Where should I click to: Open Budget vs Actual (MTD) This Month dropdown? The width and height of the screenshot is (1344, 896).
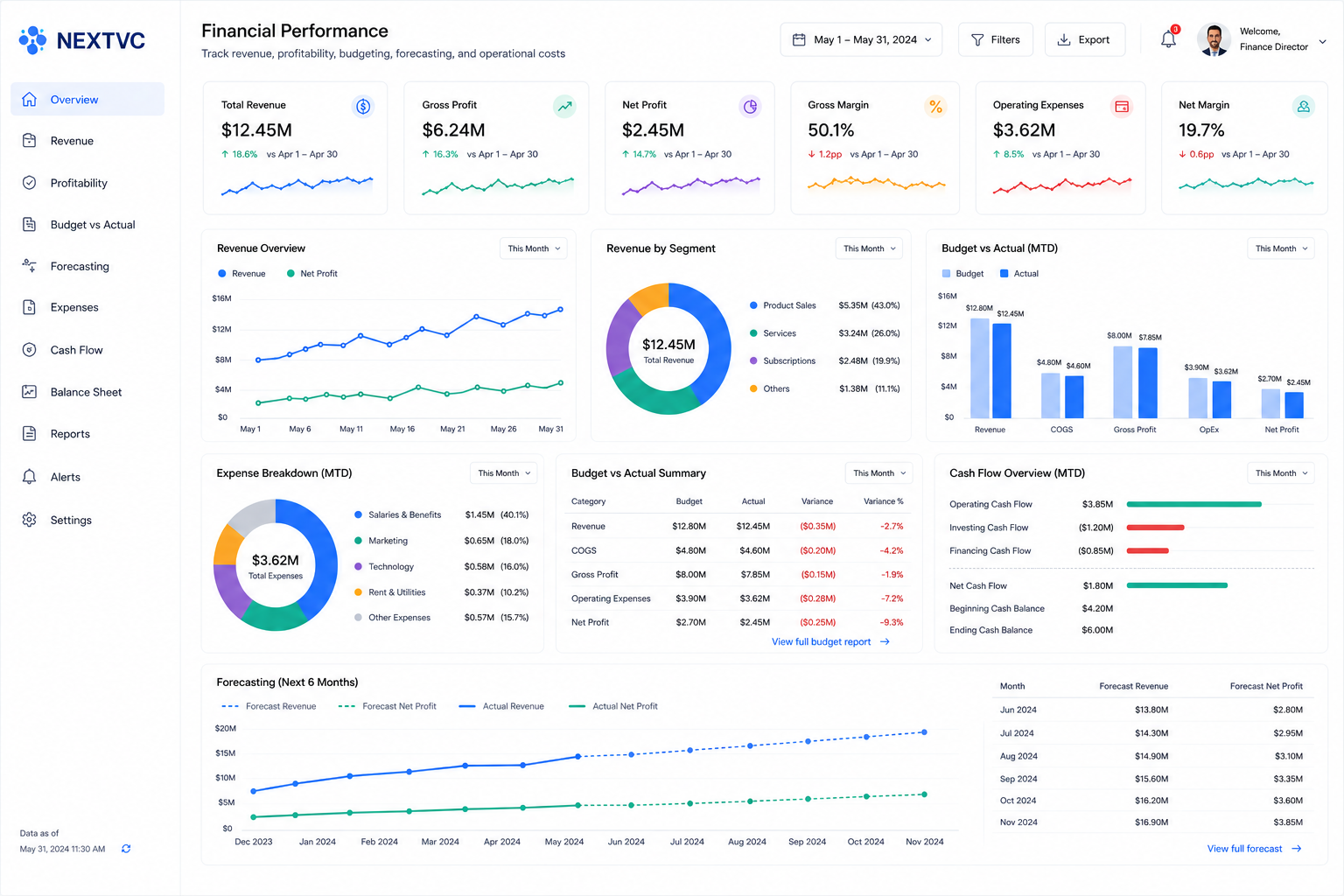(x=1281, y=248)
